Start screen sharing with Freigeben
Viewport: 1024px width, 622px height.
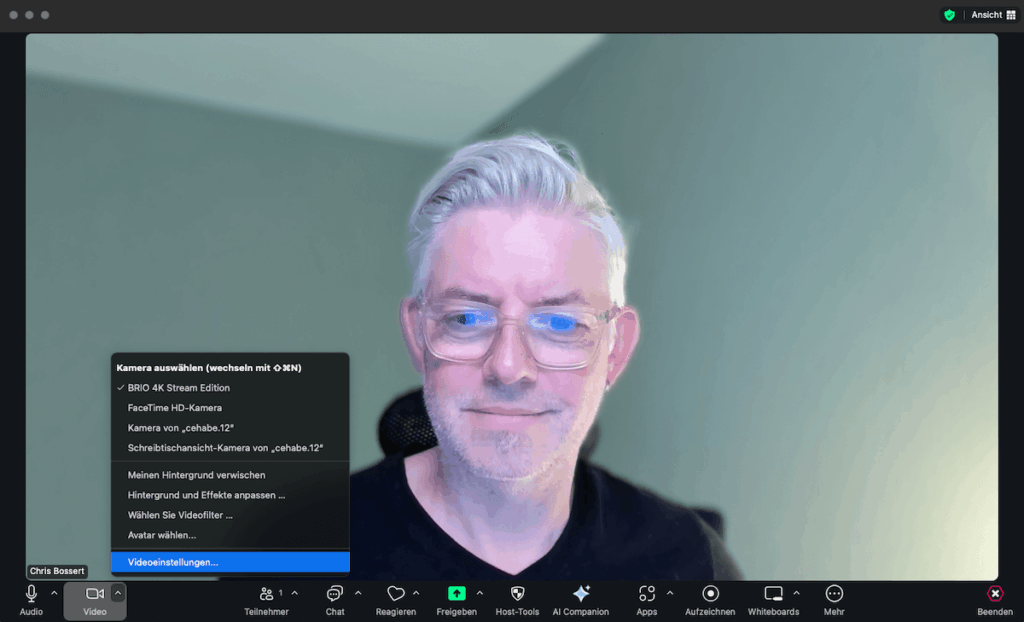click(x=456, y=594)
